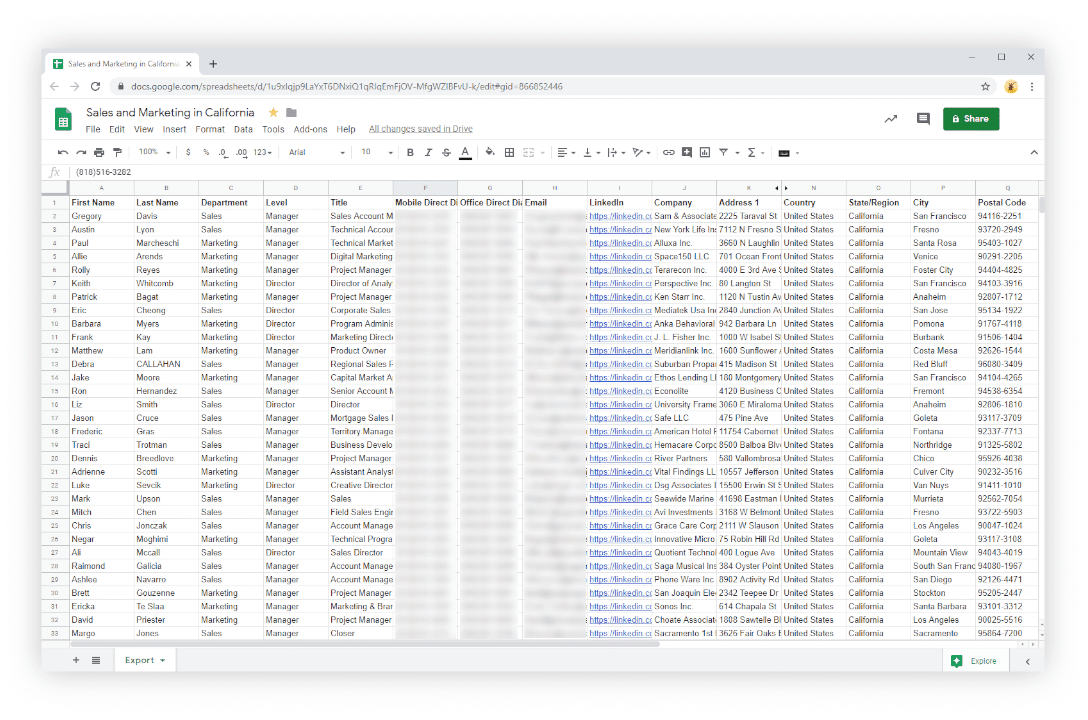Screen dimensions: 1088x720
Task: Print the spreadsheet using the printer icon
Action: click(99, 153)
